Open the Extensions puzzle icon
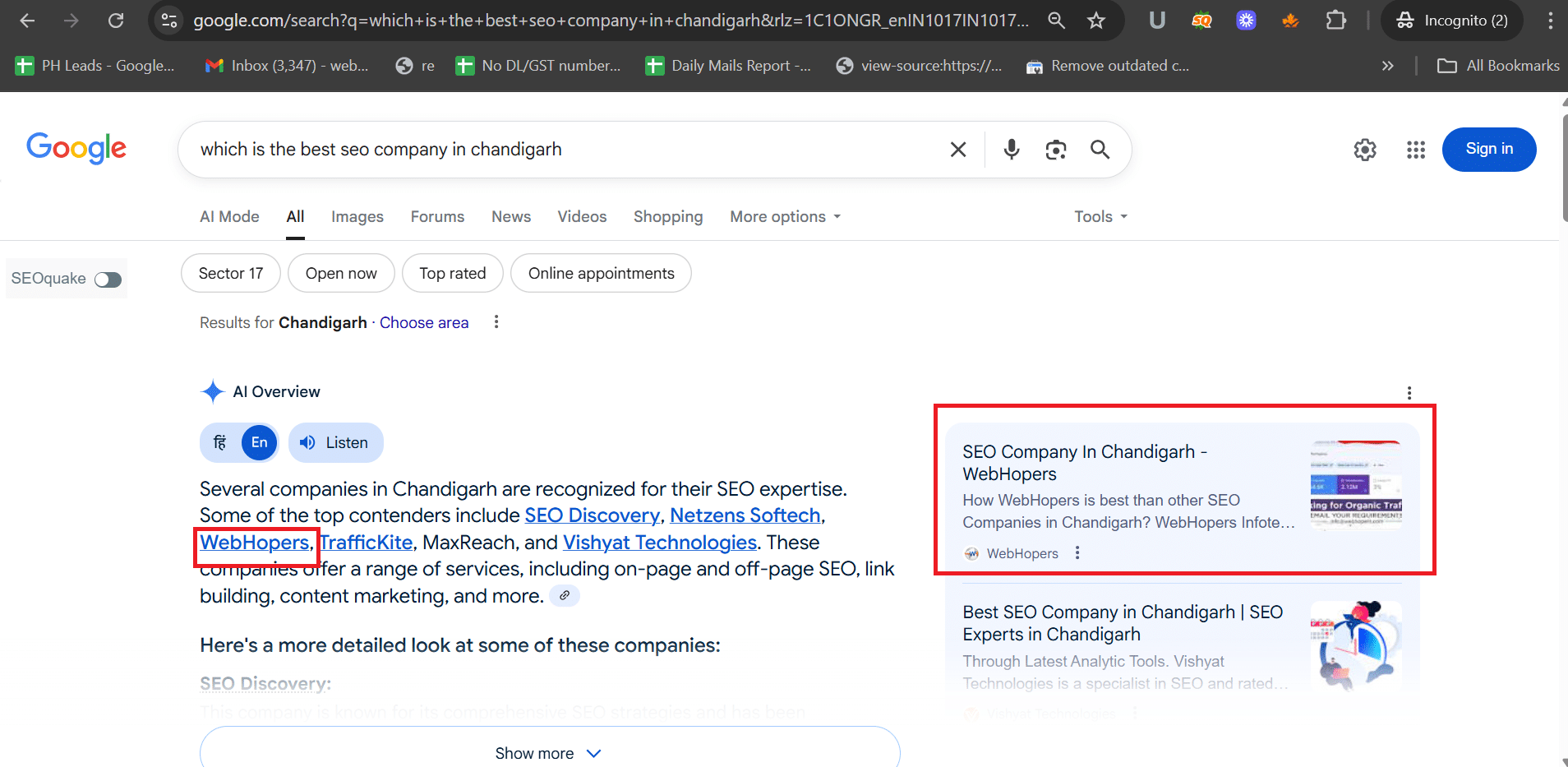The image size is (1568, 767). (1336, 21)
